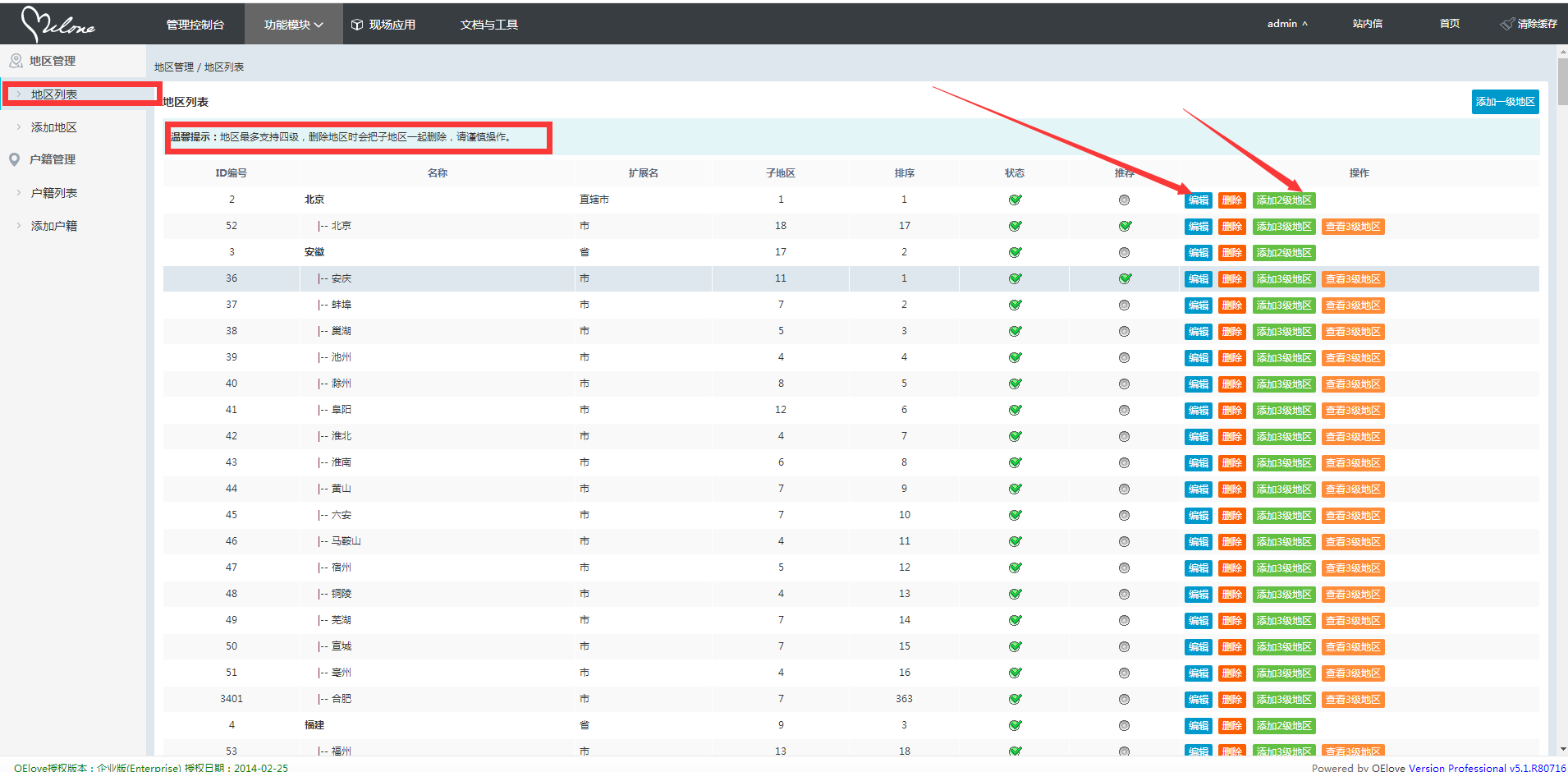Toggle recommend circle for 马鞍山 row
Viewport: 1568px width, 772px height.
(x=1125, y=541)
